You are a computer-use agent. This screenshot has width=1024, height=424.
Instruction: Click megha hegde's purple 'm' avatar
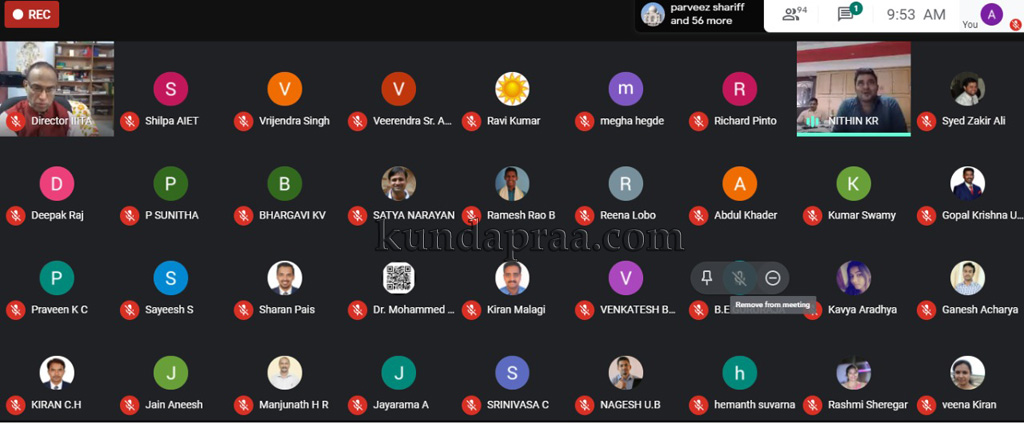point(626,90)
